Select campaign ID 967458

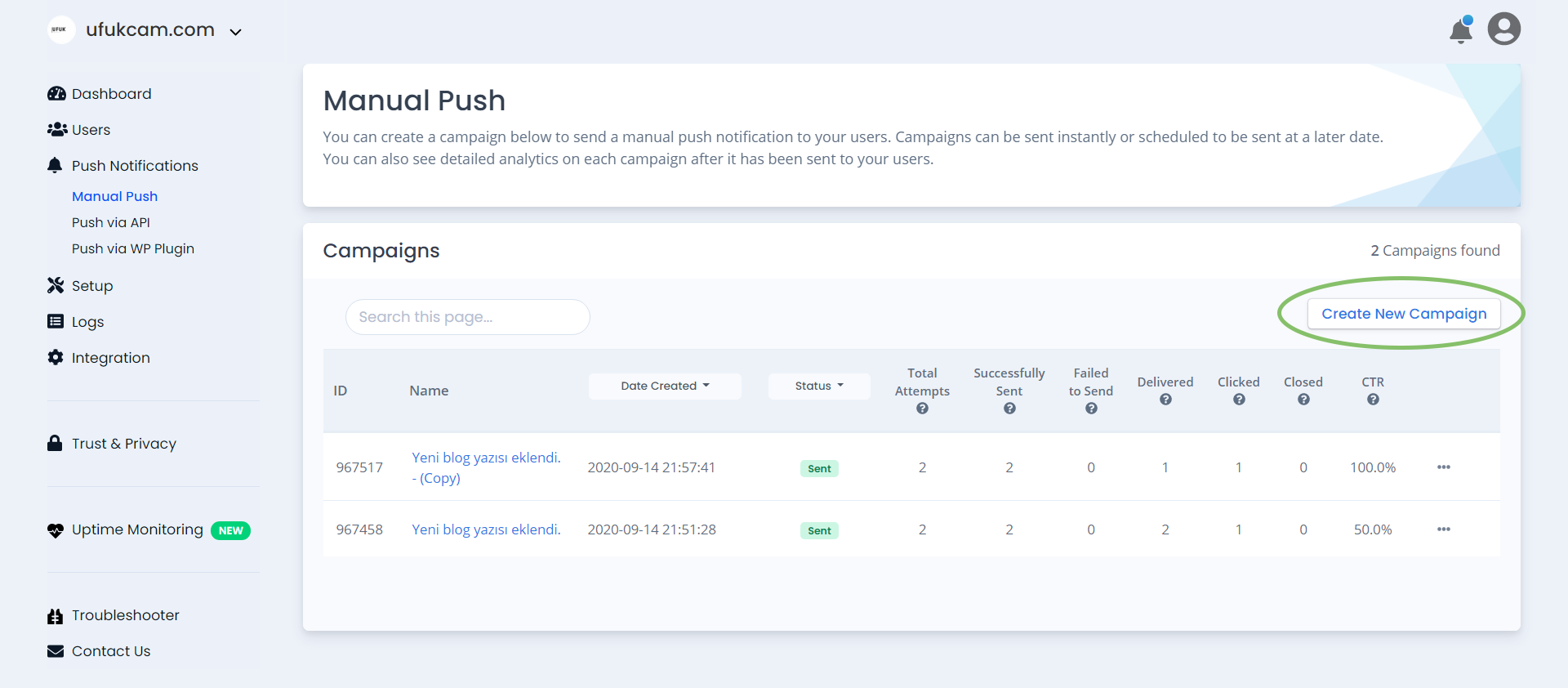(359, 529)
